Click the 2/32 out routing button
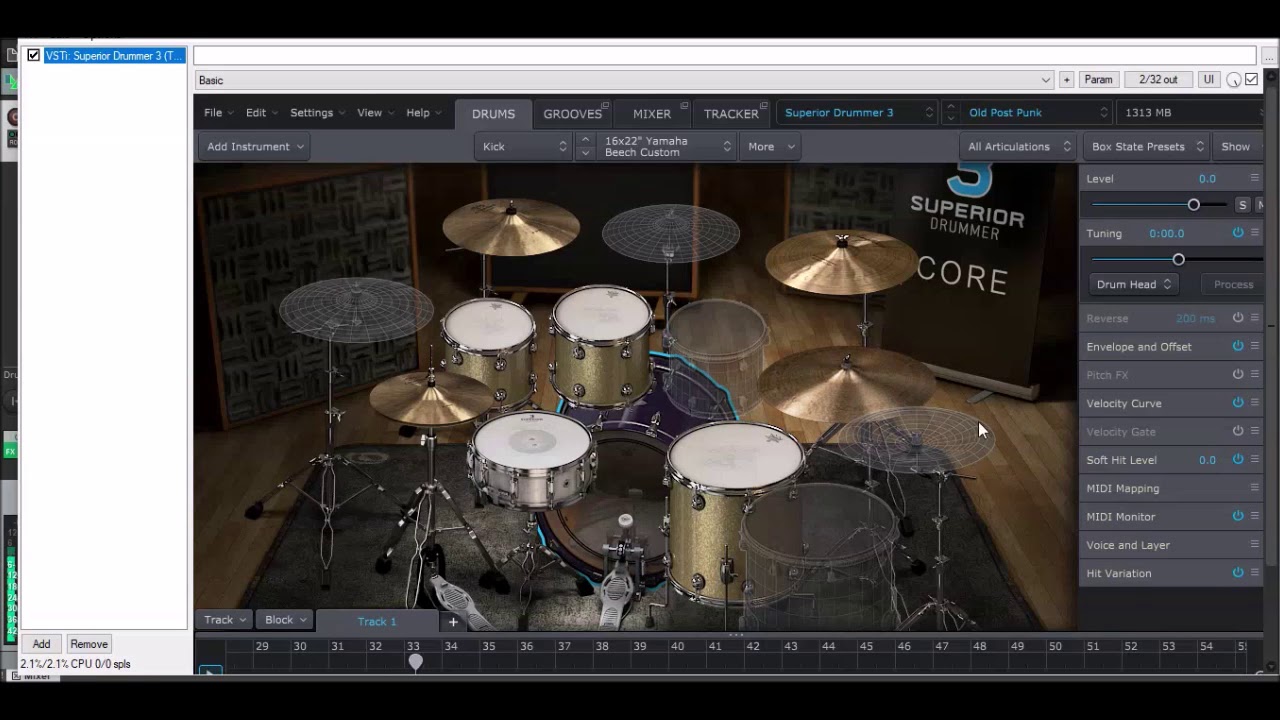This screenshot has width=1280, height=720. [x=1158, y=80]
